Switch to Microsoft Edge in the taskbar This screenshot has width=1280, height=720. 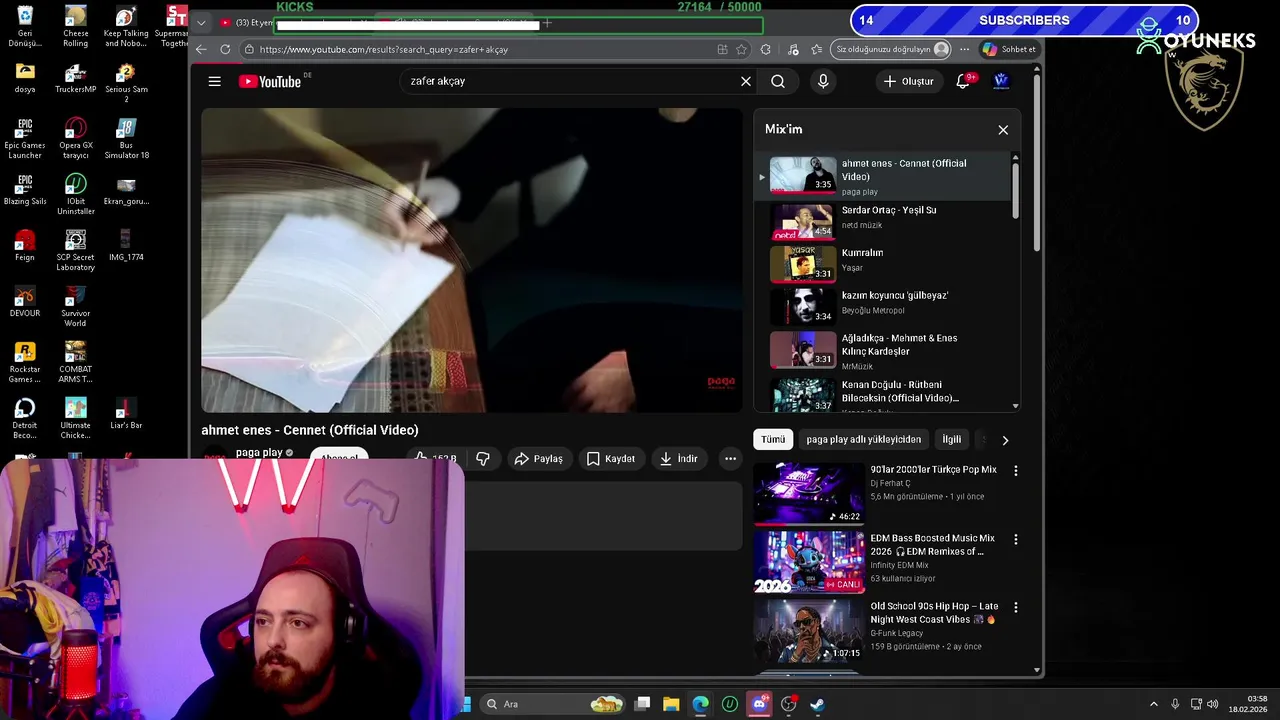700,704
